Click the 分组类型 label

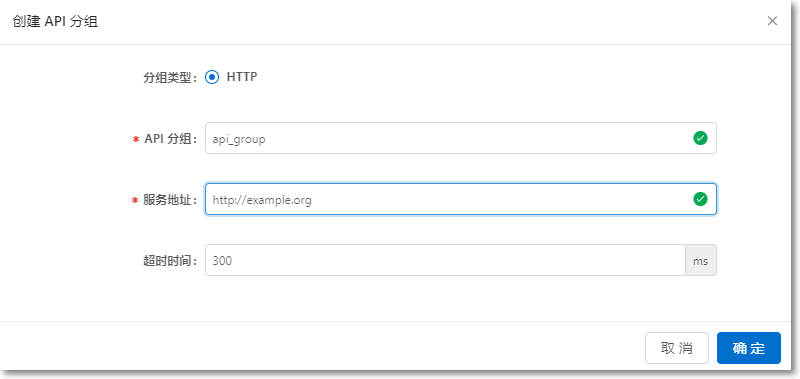click(x=170, y=78)
